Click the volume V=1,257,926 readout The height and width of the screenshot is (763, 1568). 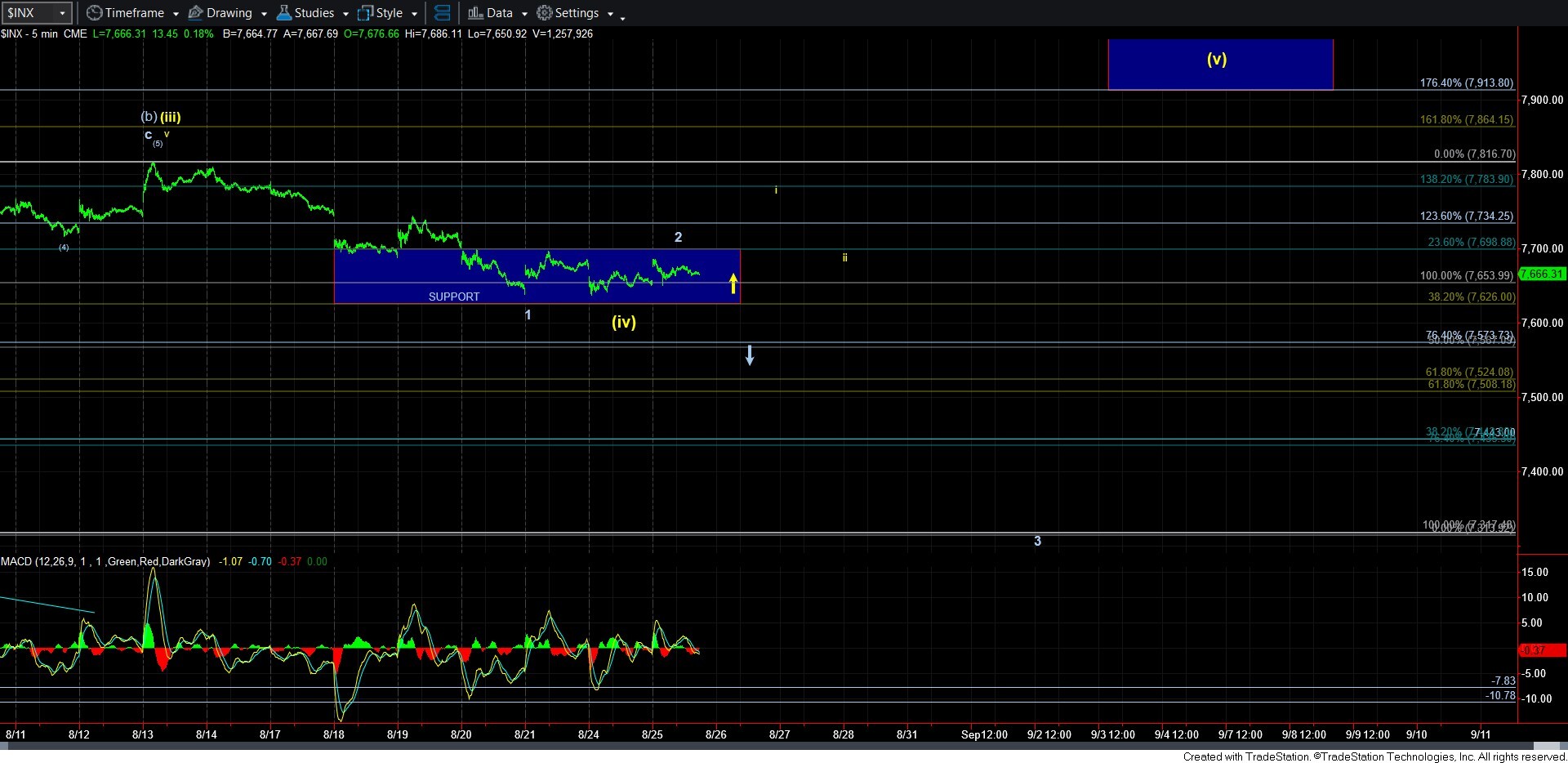click(563, 33)
